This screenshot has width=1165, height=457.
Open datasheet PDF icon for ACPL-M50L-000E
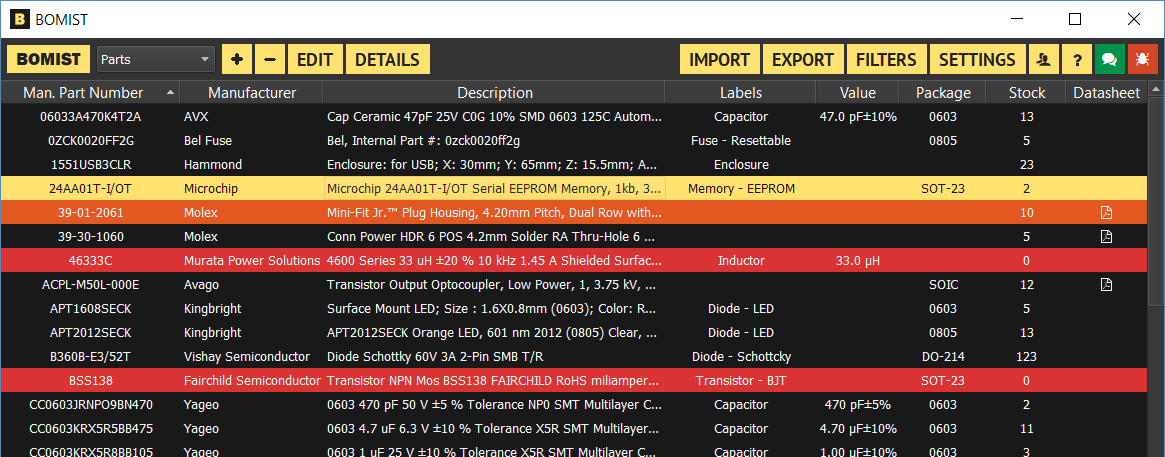click(x=1106, y=284)
